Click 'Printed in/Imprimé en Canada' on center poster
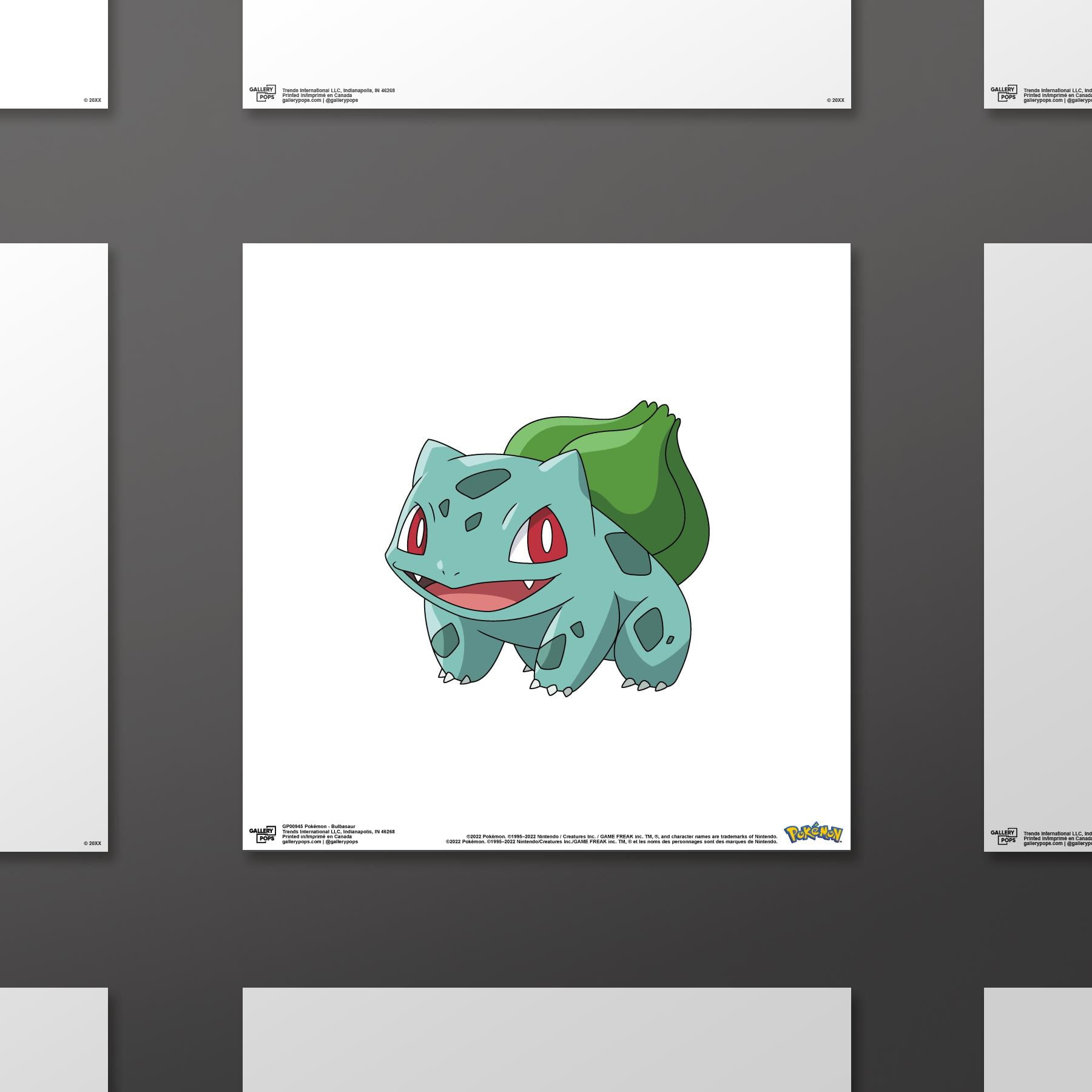 tap(317, 837)
